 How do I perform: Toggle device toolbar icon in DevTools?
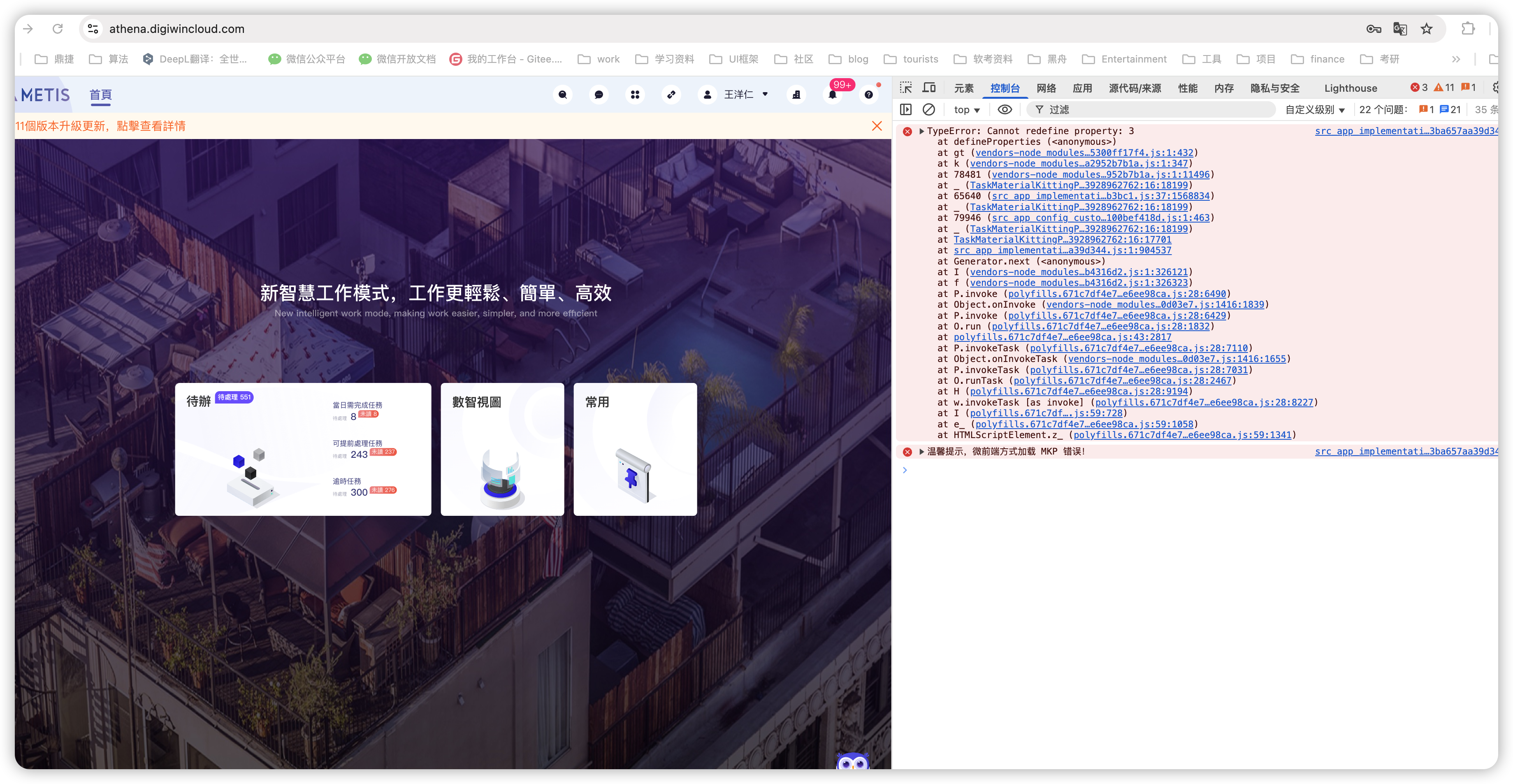[928, 88]
